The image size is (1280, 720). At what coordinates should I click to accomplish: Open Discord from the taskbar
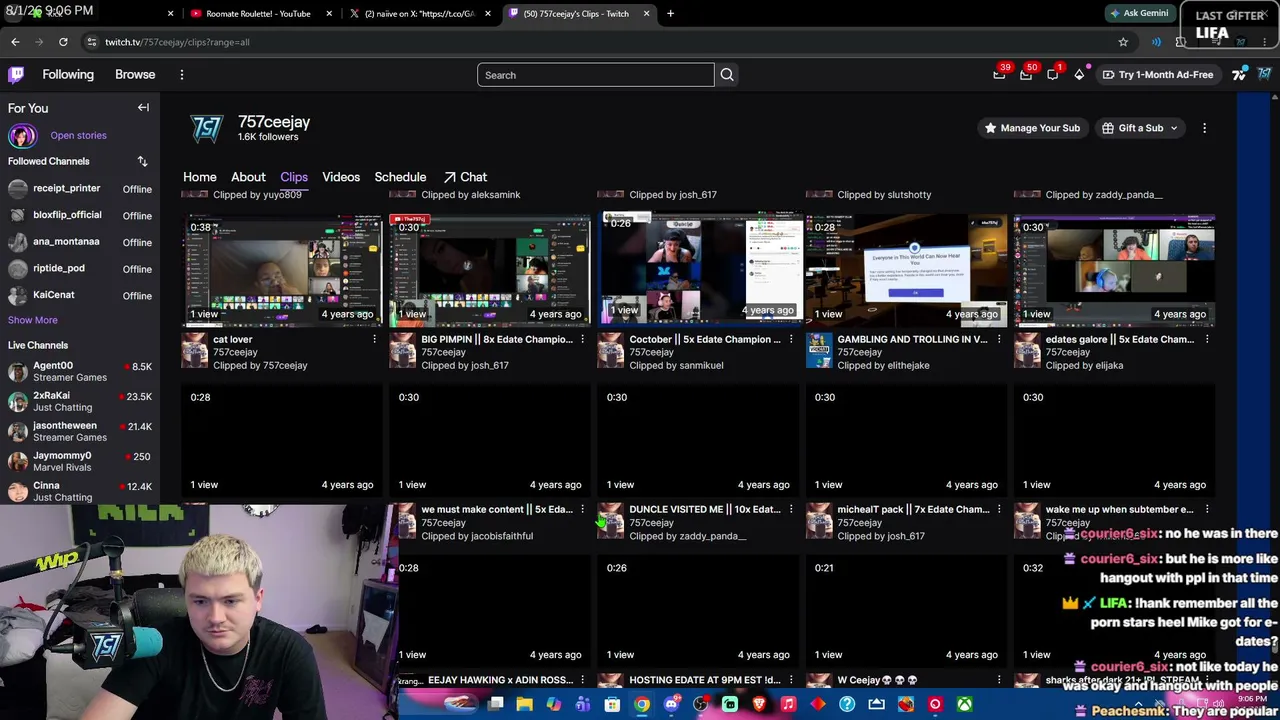pos(671,705)
